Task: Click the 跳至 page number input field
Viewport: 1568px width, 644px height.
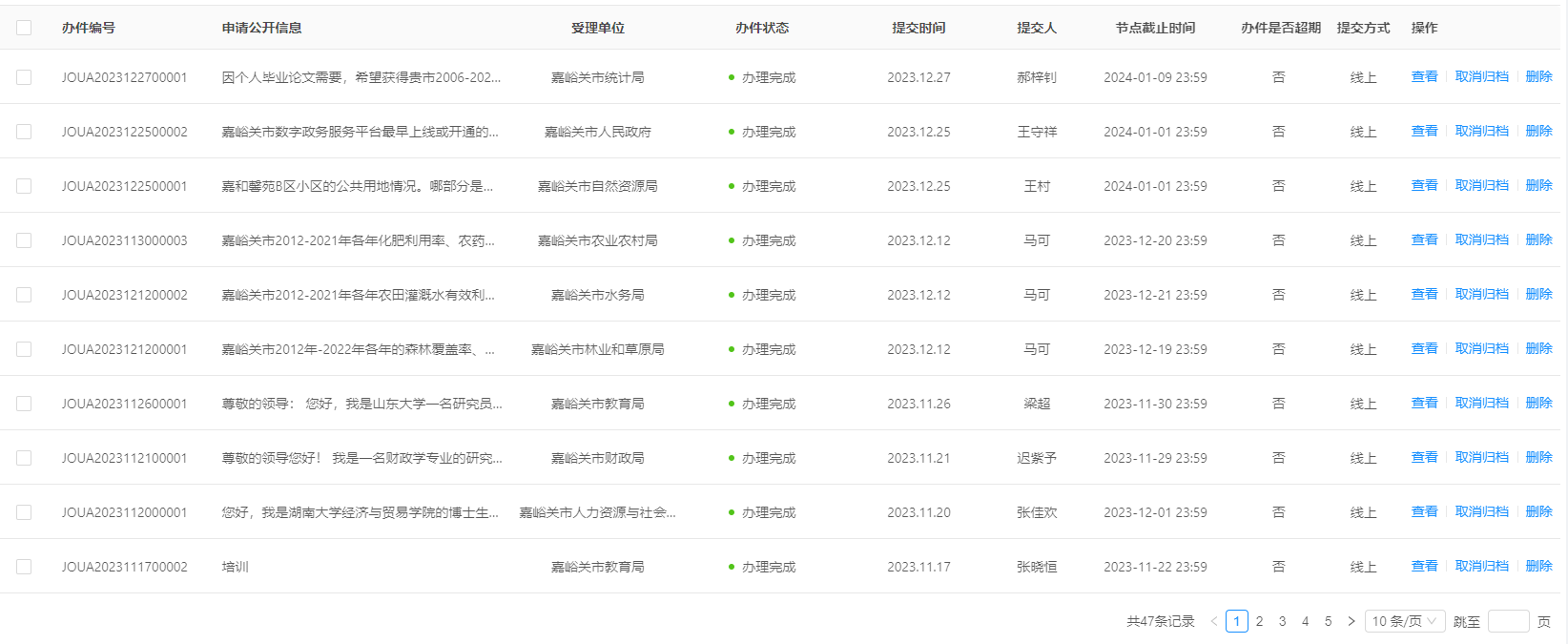Action: point(1508,621)
